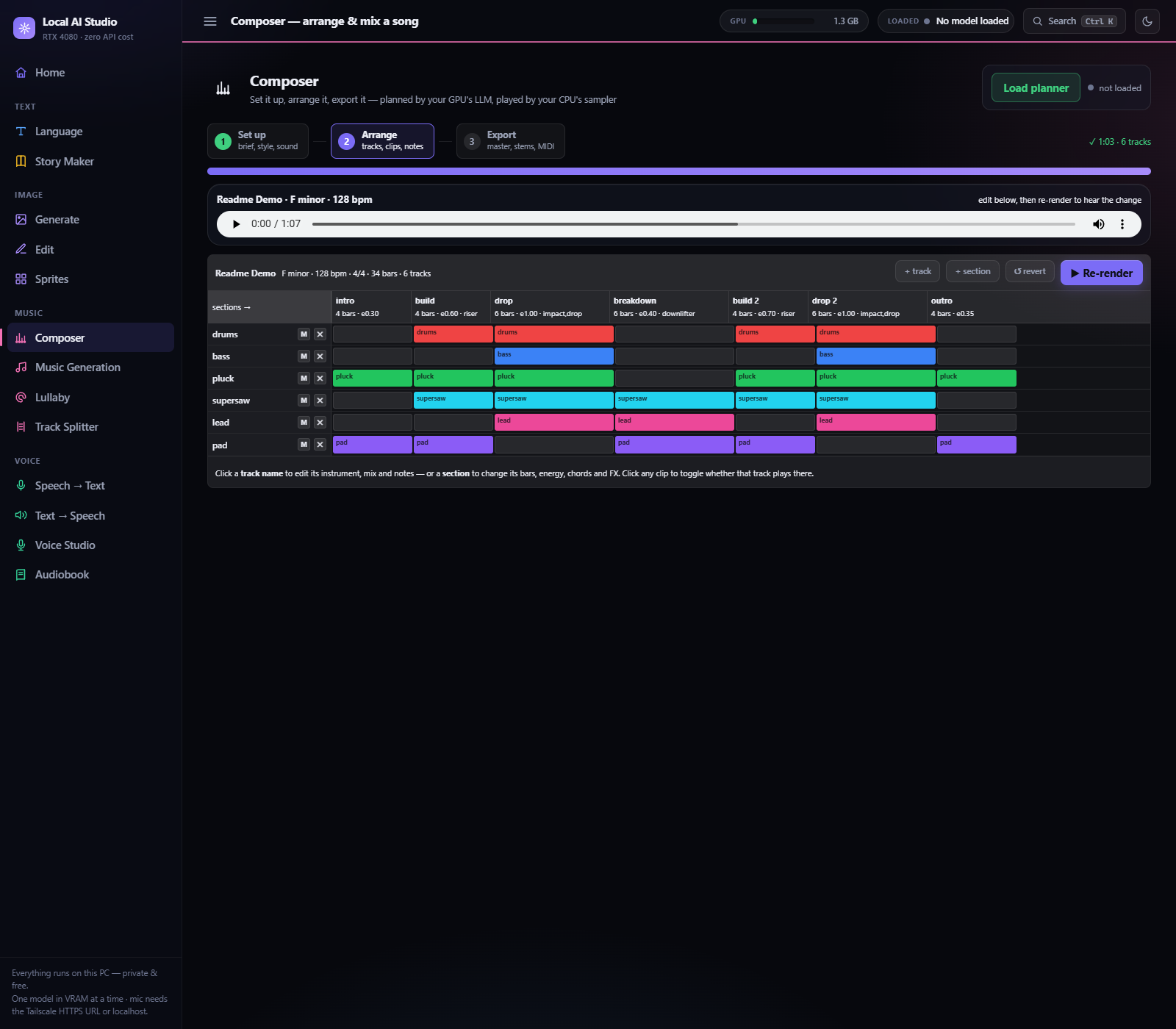Open the image Generate page

click(x=90, y=220)
